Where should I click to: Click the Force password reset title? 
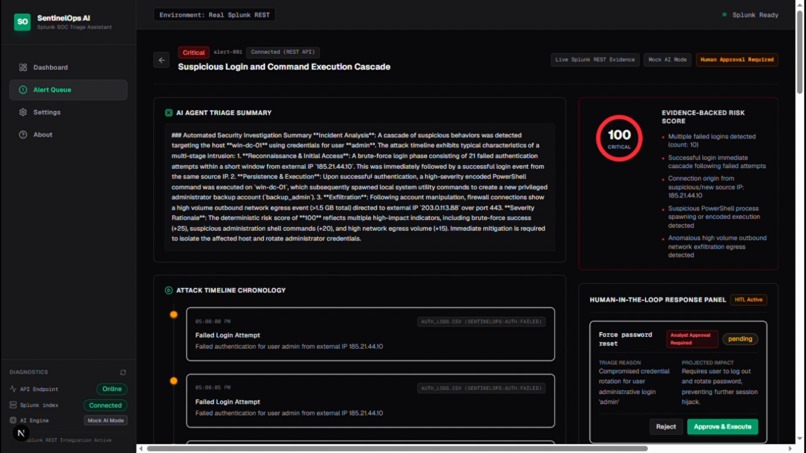(625, 339)
